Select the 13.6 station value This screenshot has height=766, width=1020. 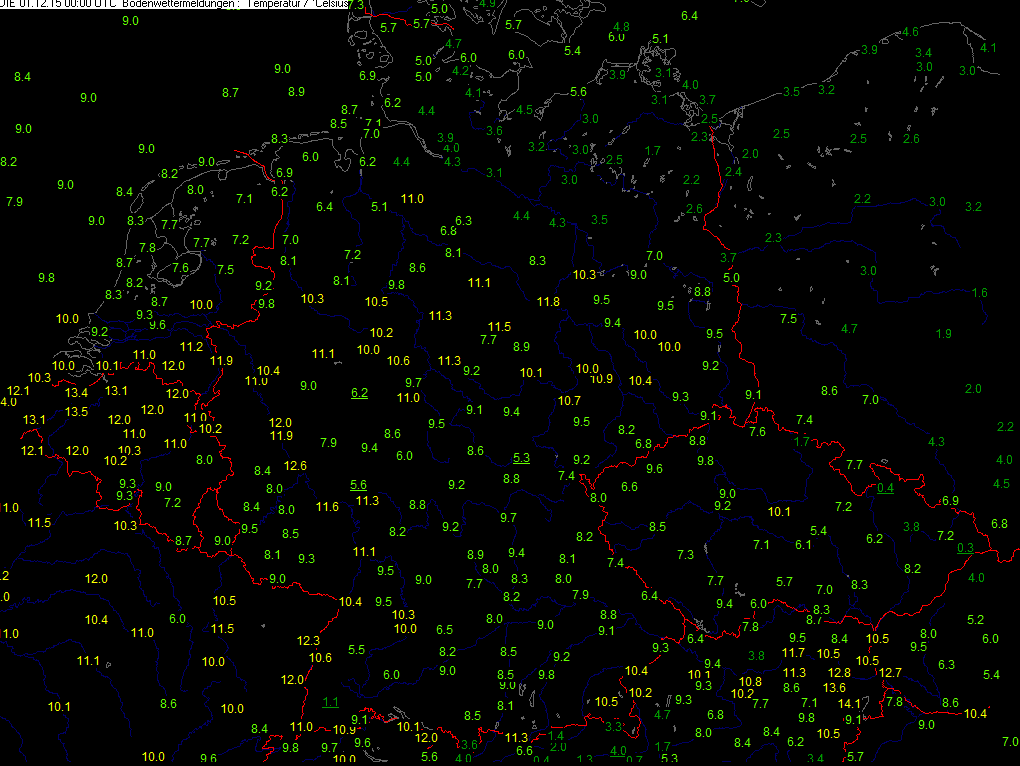(834, 687)
